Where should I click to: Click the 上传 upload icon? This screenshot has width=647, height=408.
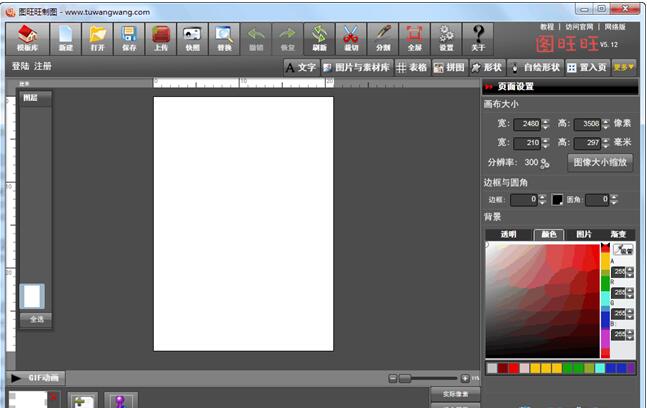pyautogui.click(x=161, y=38)
